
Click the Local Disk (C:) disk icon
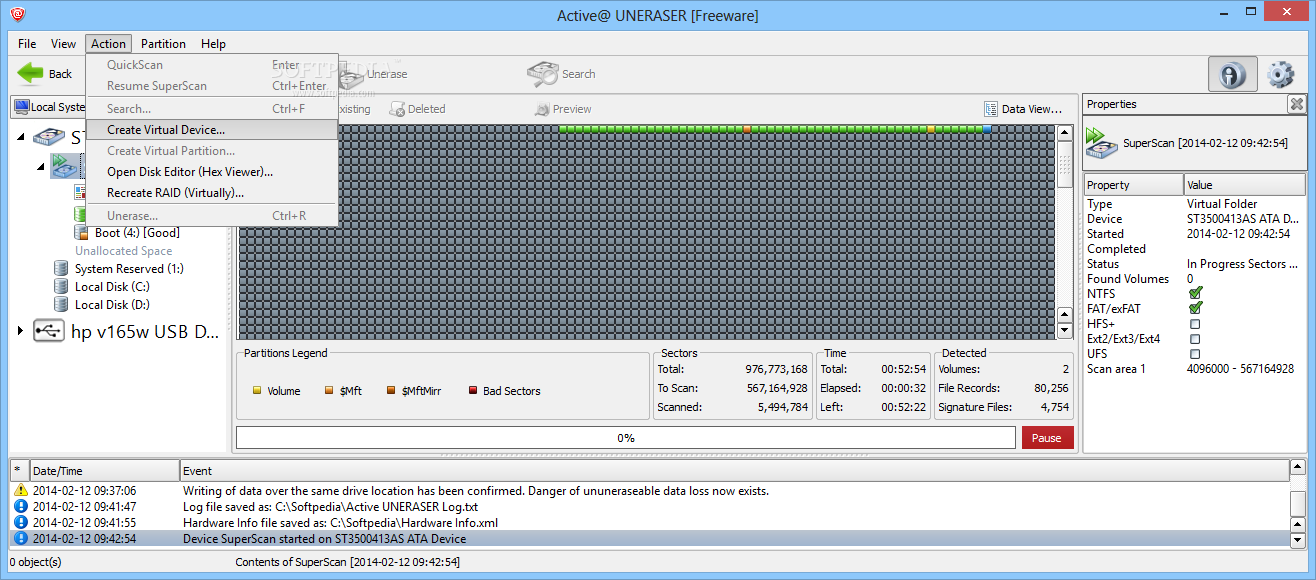tap(62, 286)
